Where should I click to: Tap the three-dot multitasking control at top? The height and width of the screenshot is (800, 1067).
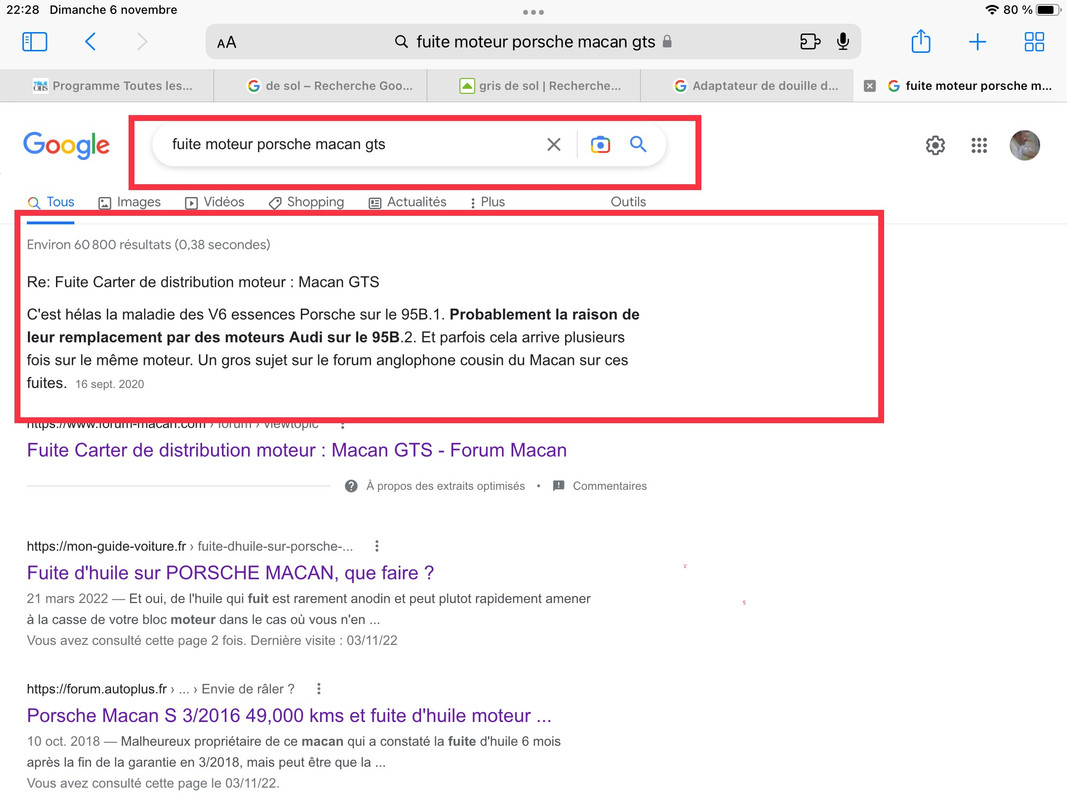[534, 12]
